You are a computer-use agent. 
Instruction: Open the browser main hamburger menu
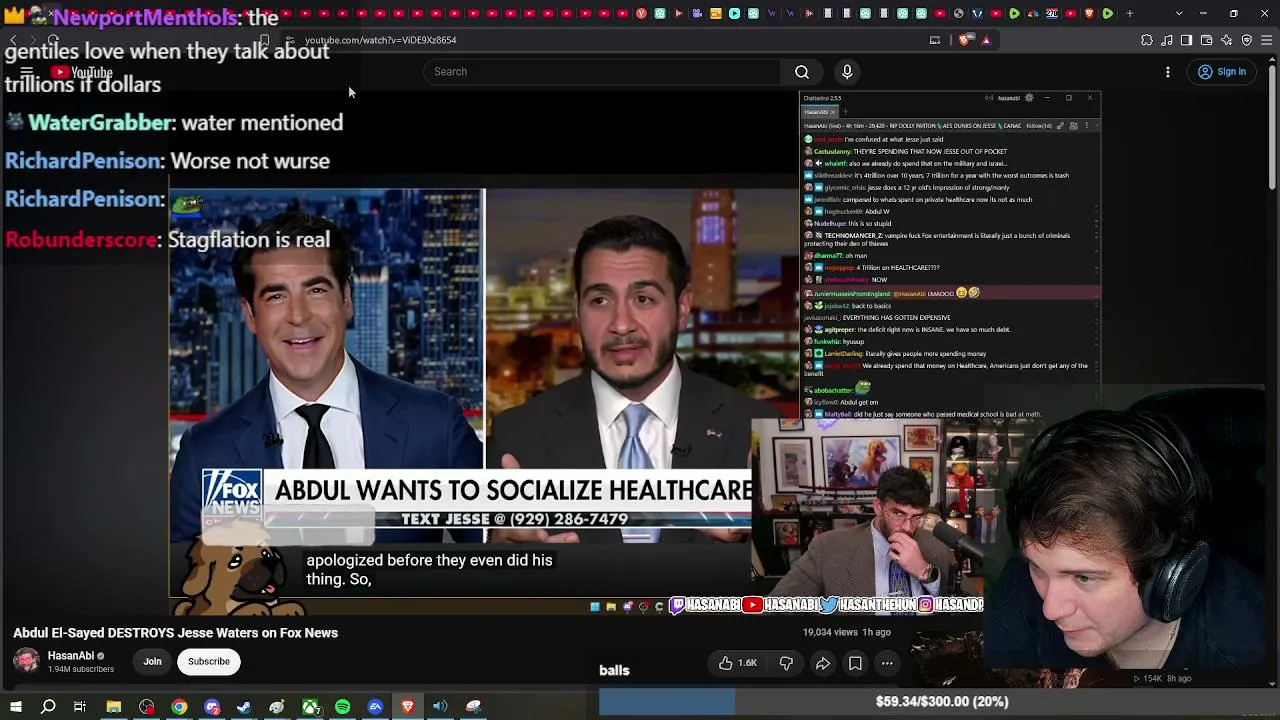pyautogui.click(x=1267, y=40)
